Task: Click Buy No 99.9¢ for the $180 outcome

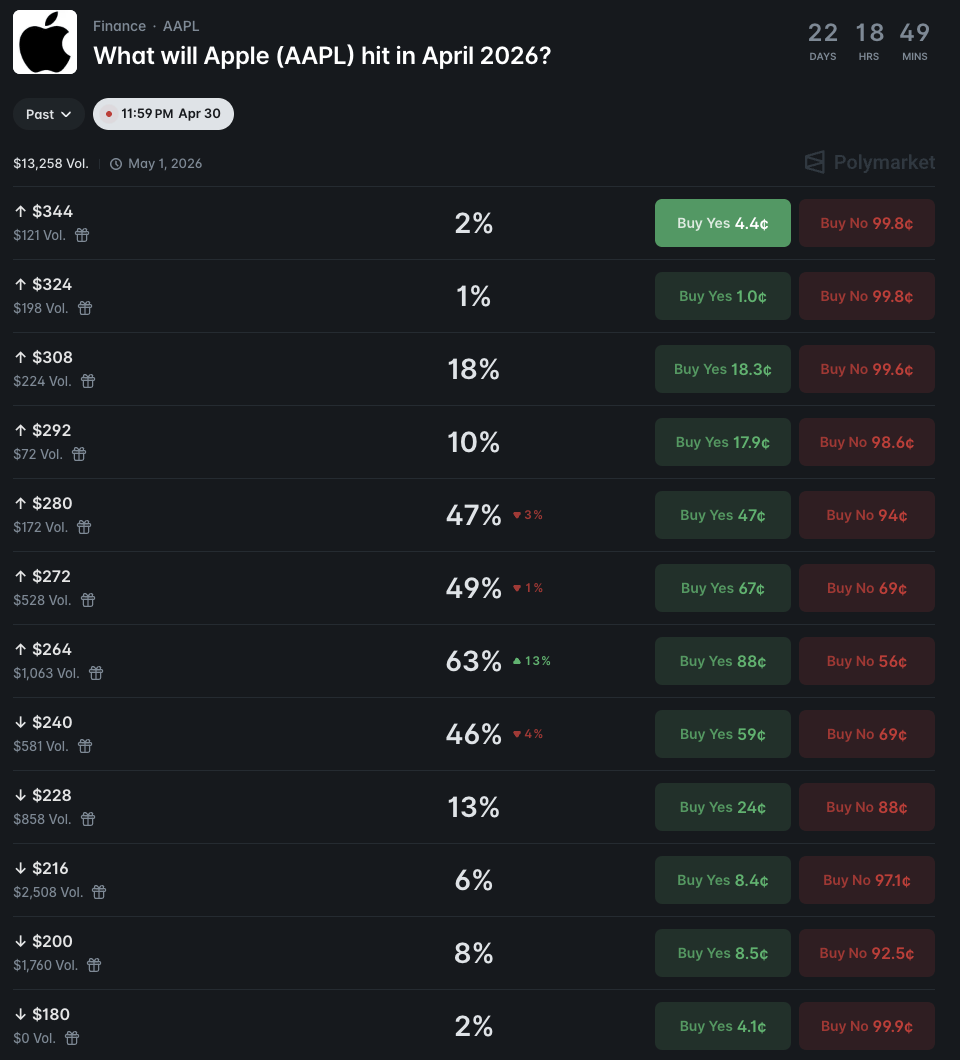Action: coord(866,1025)
